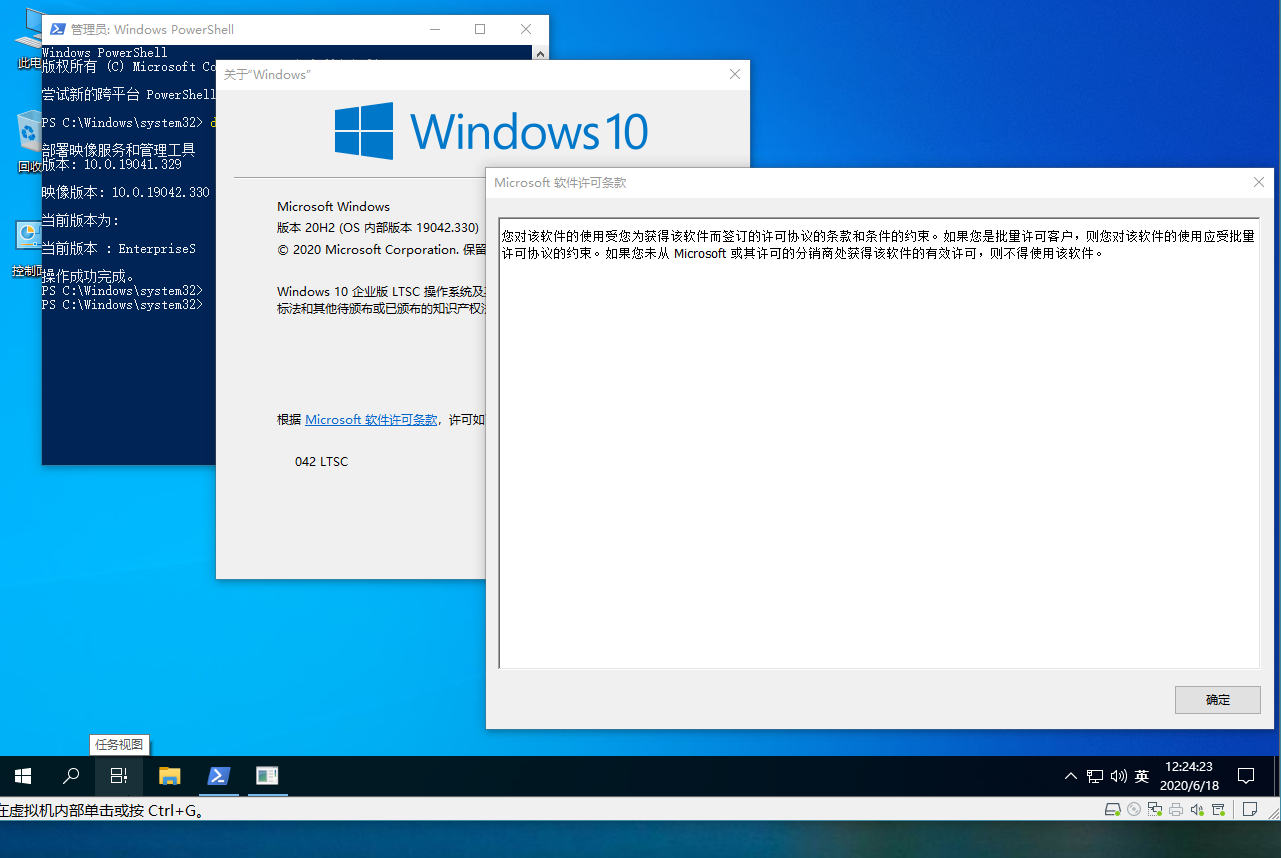Viewport: 1281px width, 858px height.
Task: Show hidden tray icons chevron
Action: point(1071,776)
